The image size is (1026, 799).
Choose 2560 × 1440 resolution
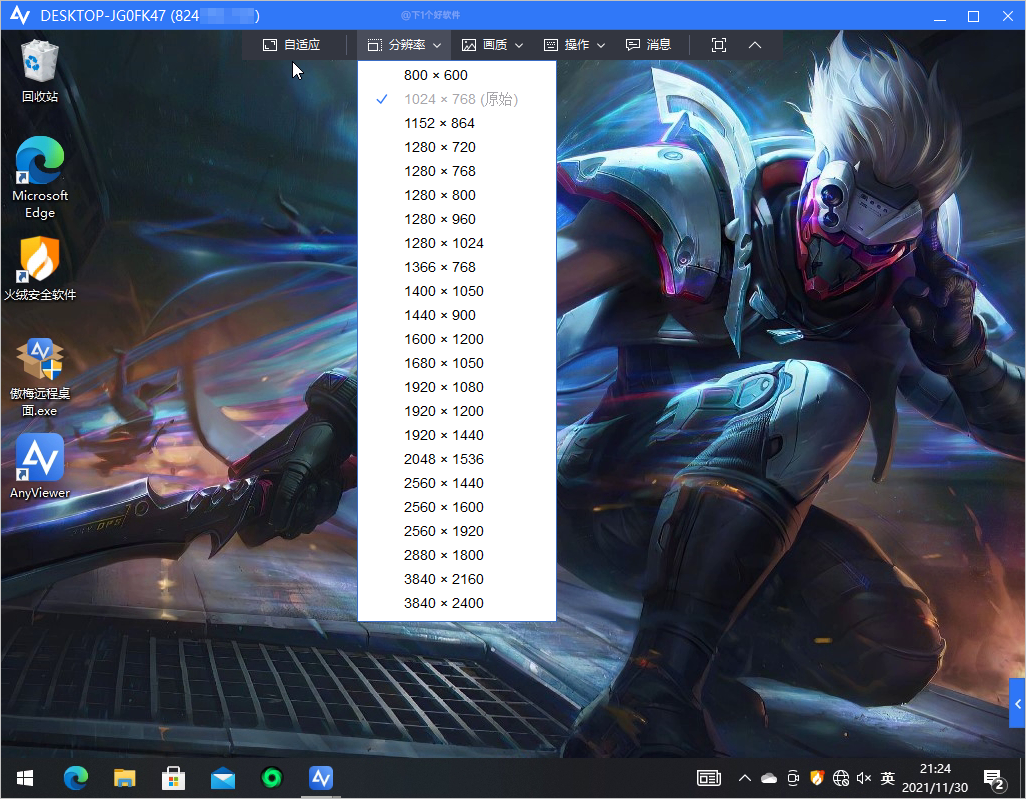[x=443, y=483]
